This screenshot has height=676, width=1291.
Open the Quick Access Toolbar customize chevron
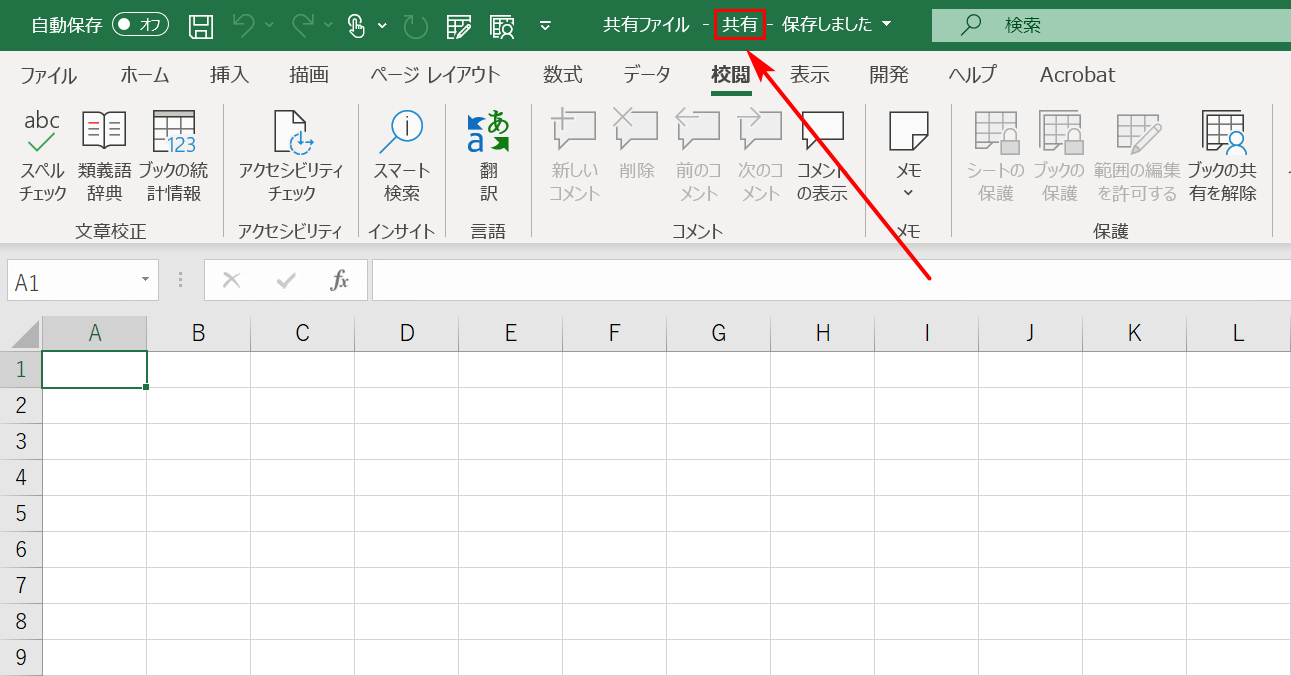click(x=545, y=25)
